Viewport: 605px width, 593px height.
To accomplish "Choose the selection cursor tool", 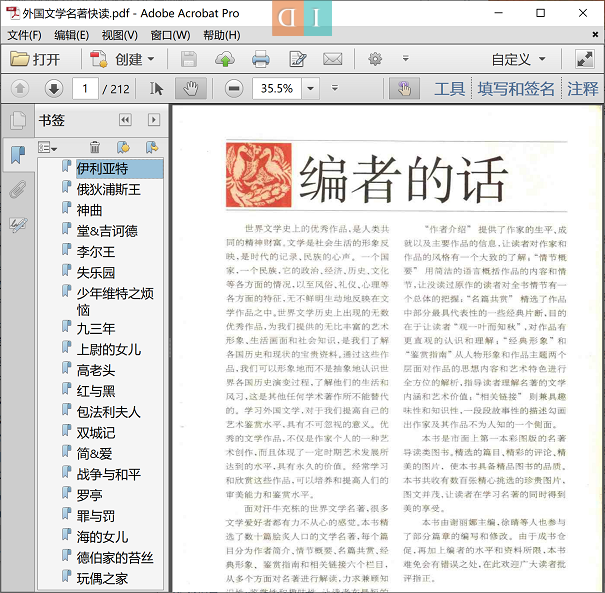I will tap(156, 89).
